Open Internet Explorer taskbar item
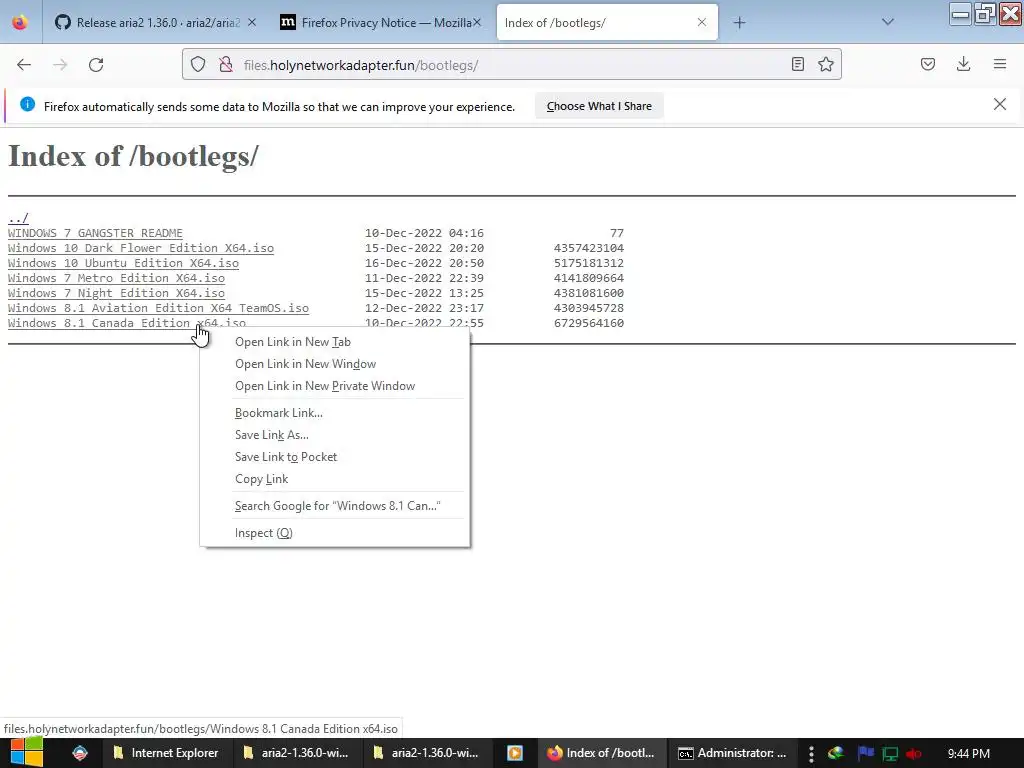This screenshot has height=768, width=1024. tap(167, 753)
